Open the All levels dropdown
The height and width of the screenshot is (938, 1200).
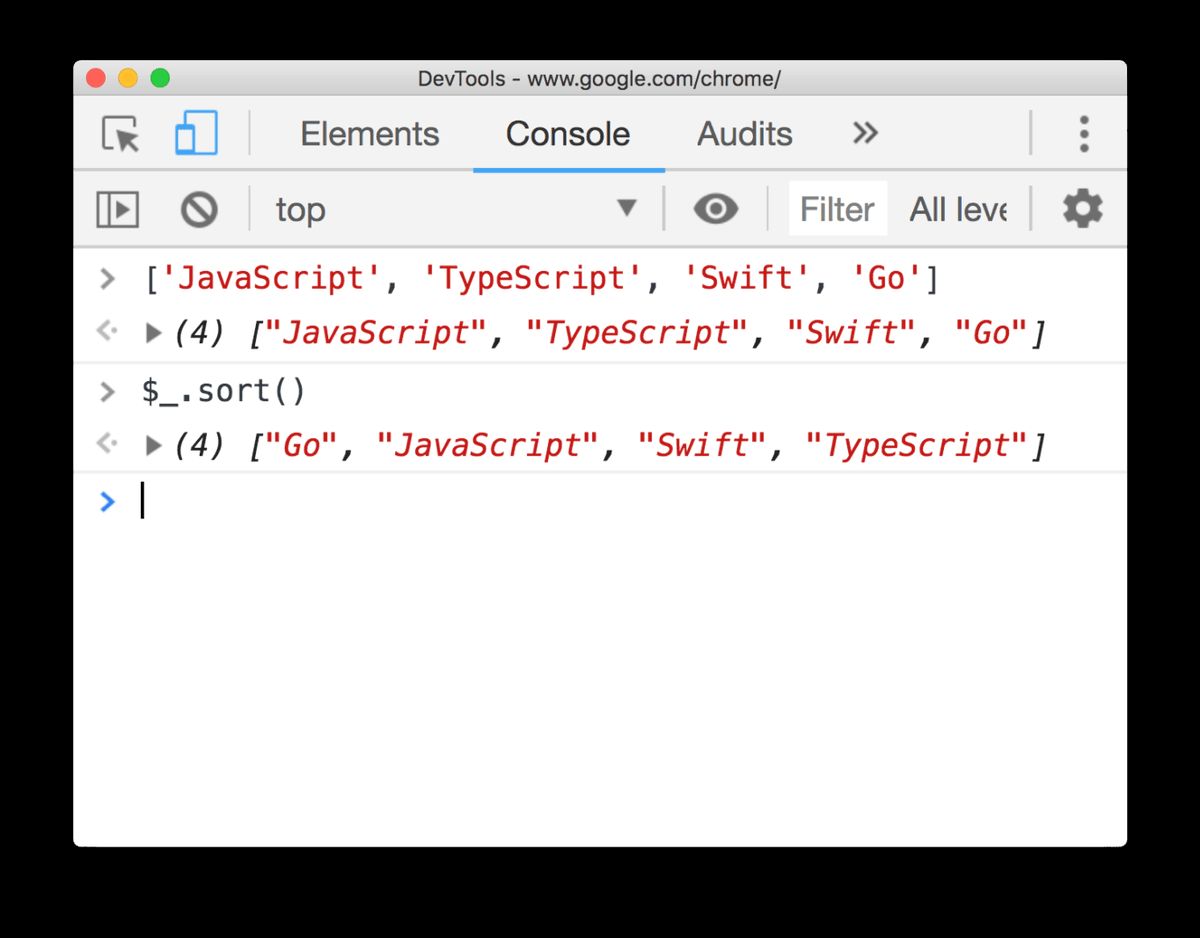pyautogui.click(x=957, y=210)
